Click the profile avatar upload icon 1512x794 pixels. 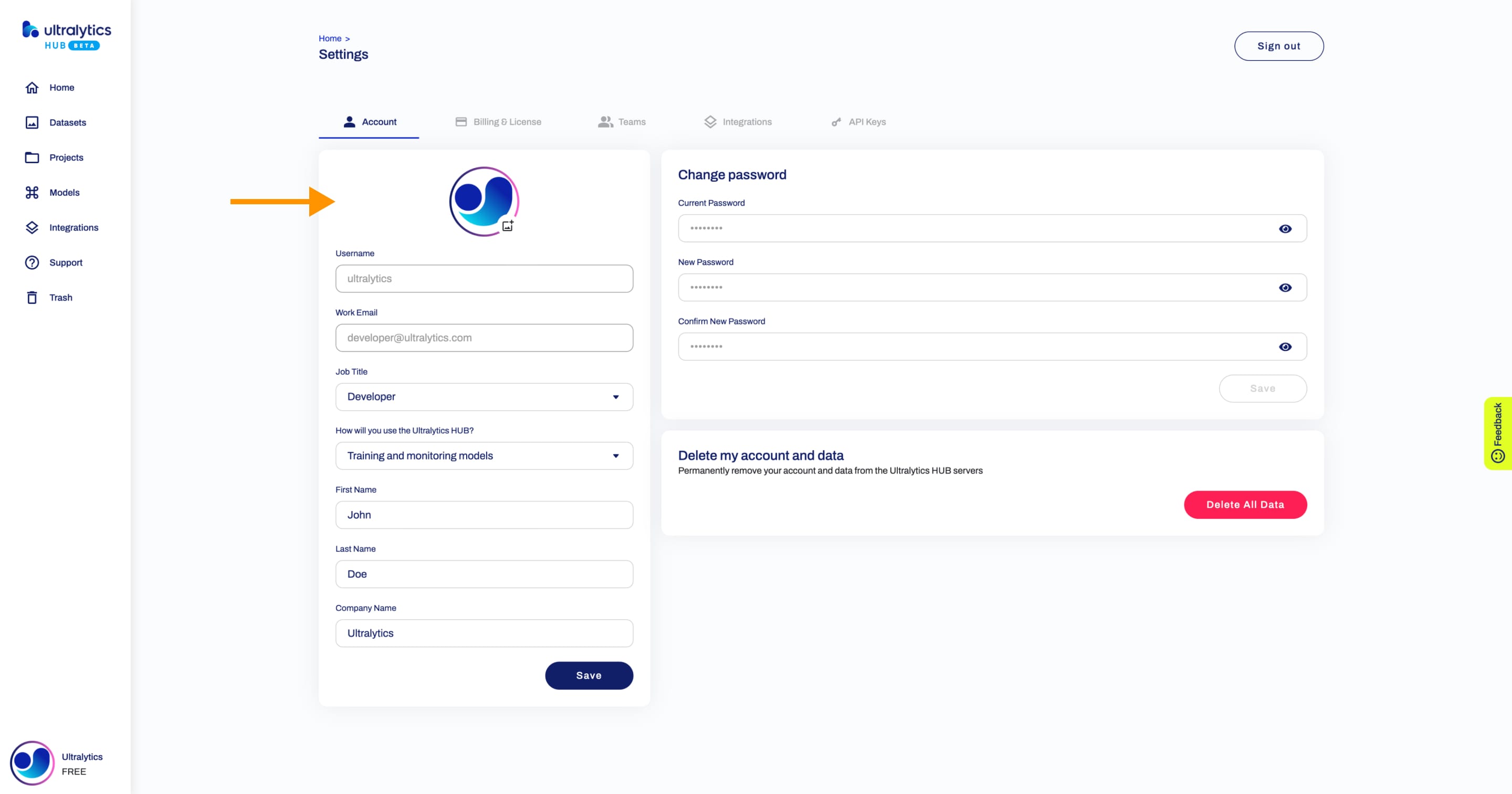(x=508, y=225)
